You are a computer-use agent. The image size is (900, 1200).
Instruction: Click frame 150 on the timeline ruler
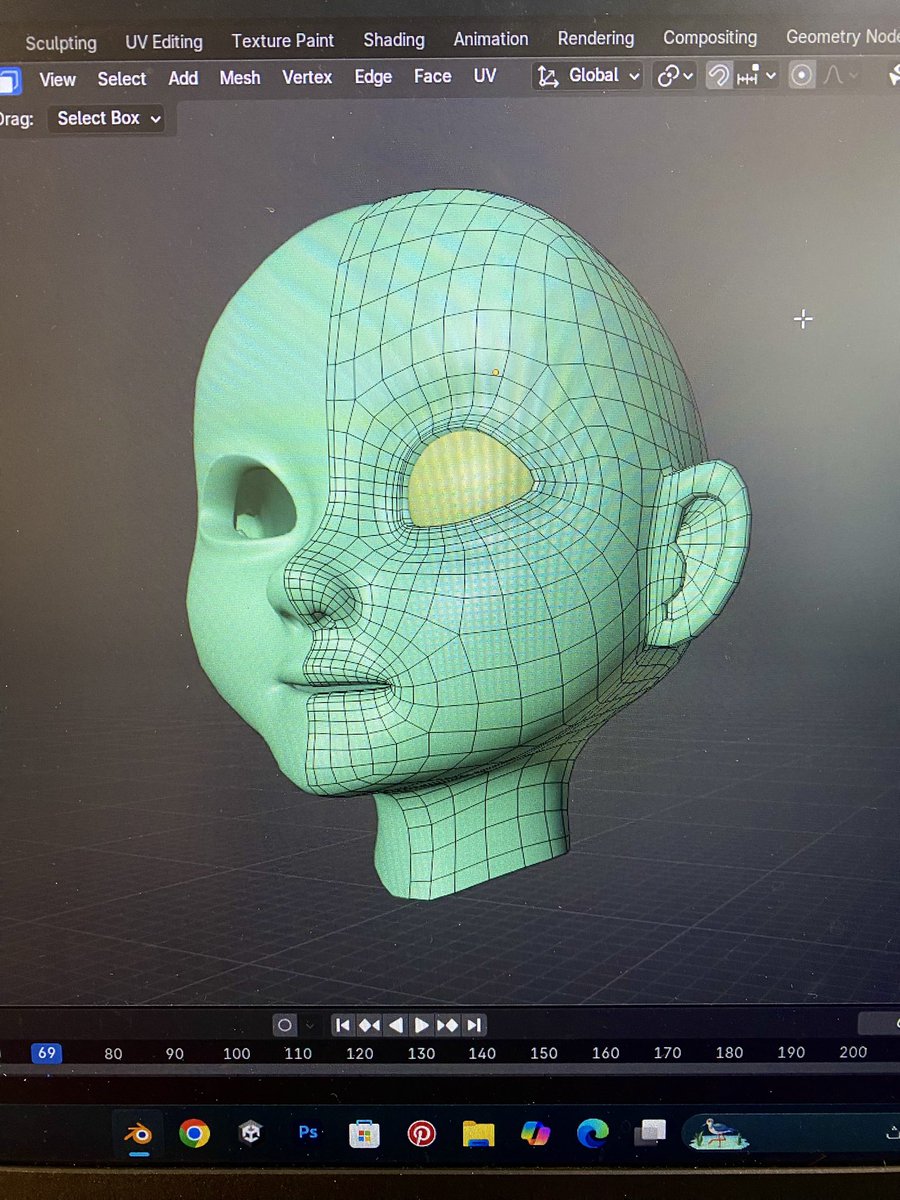[x=544, y=1053]
